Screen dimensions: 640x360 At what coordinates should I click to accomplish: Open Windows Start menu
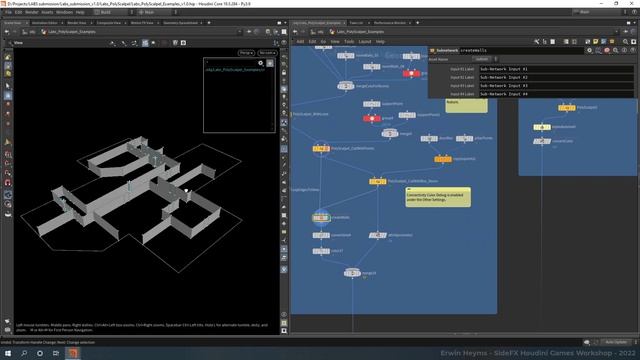(x=8, y=353)
